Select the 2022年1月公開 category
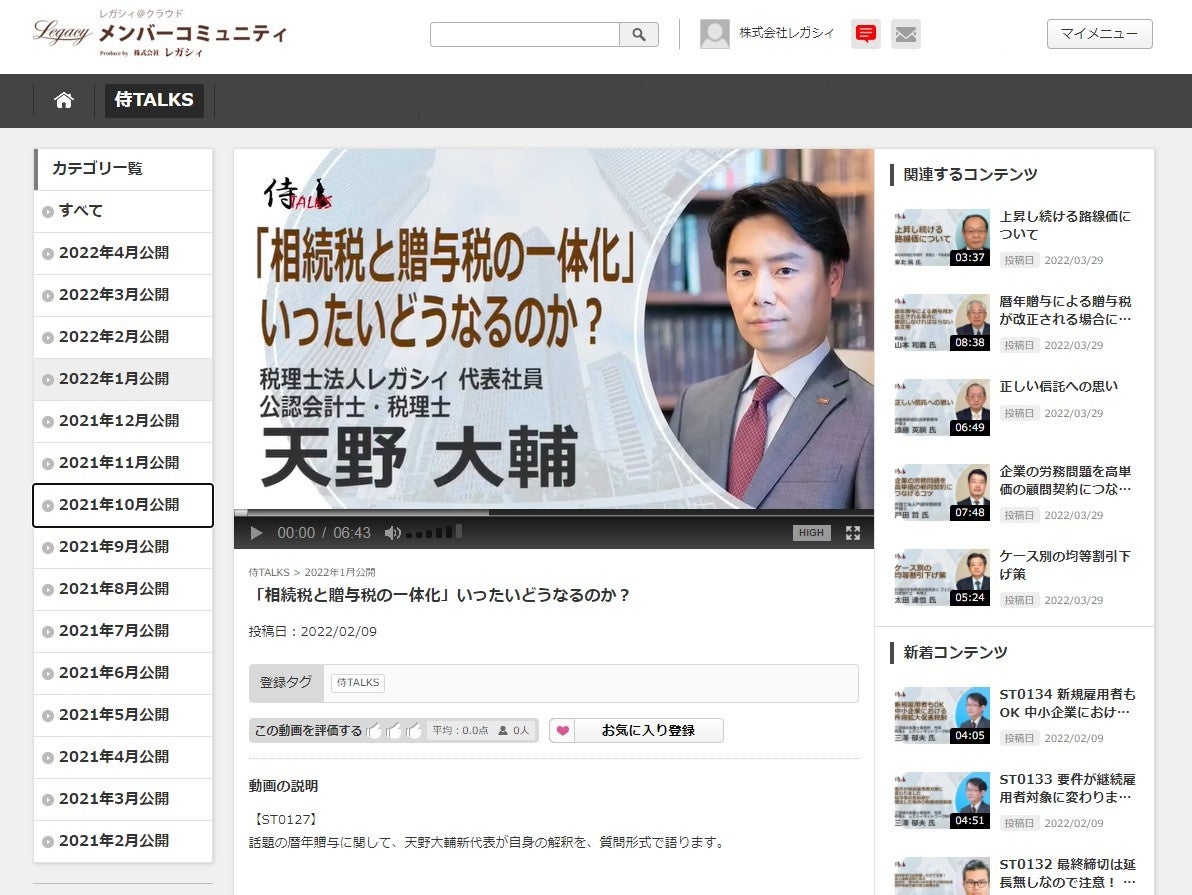Image resolution: width=1192 pixels, height=895 pixels. pyautogui.click(x=123, y=379)
